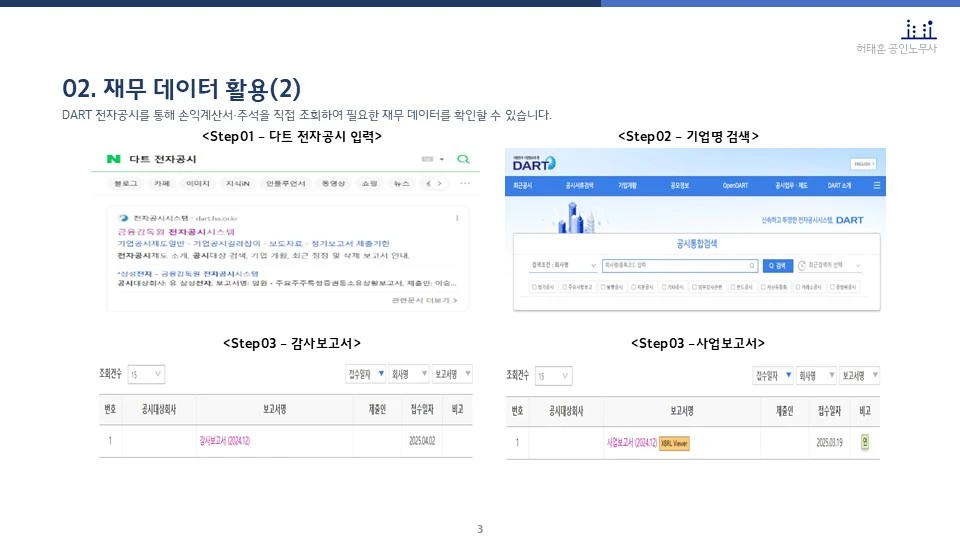Select the 동영상 tab in Naver results
Screen dimensions: 960x540
click(334, 183)
